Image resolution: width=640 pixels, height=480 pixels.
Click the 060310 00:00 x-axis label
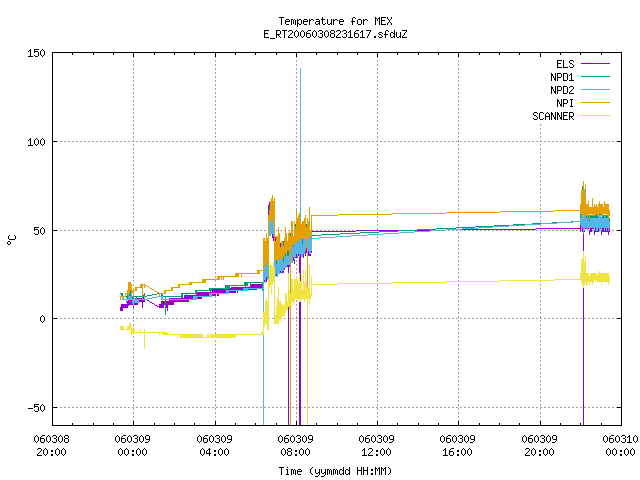click(x=620, y=445)
